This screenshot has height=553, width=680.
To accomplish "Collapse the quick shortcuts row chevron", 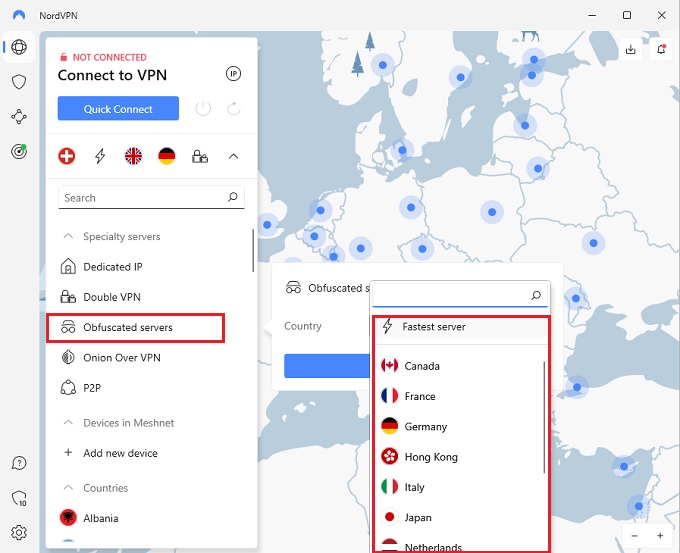I will click(233, 156).
